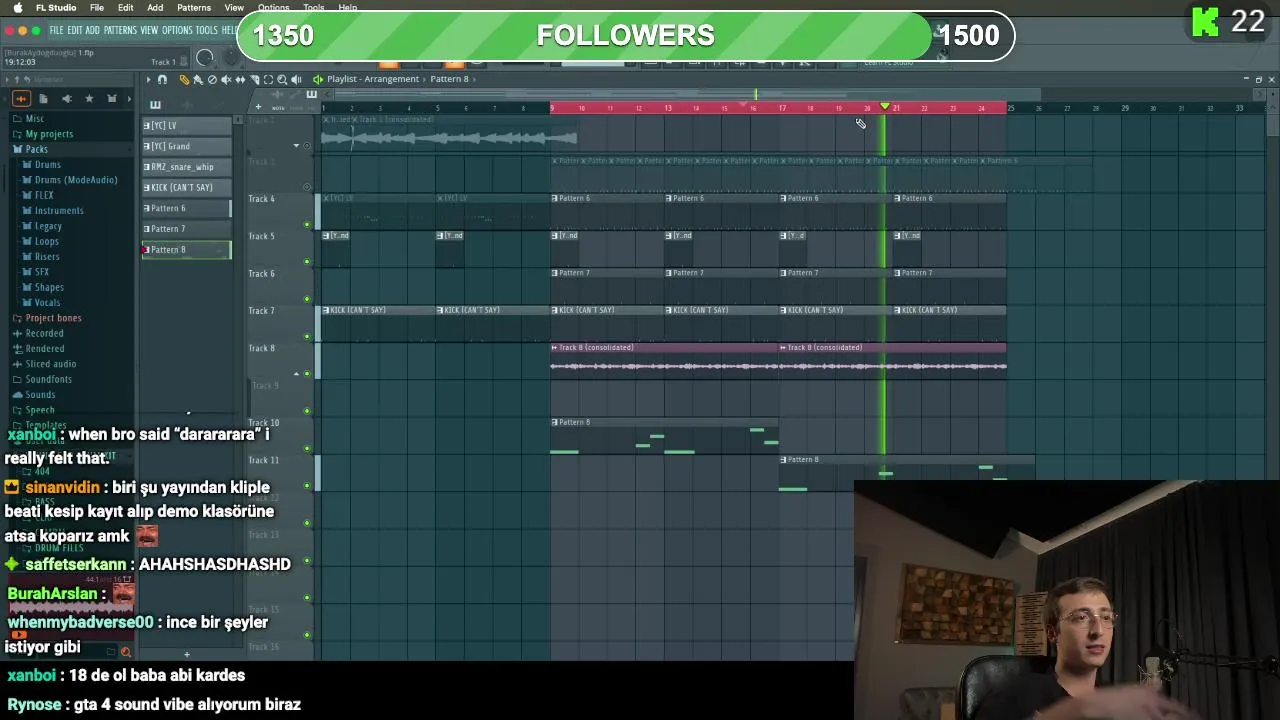
Task: Unmute Track 1 with its grey dot
Action: pyautogui.click(x=307, y=146)
